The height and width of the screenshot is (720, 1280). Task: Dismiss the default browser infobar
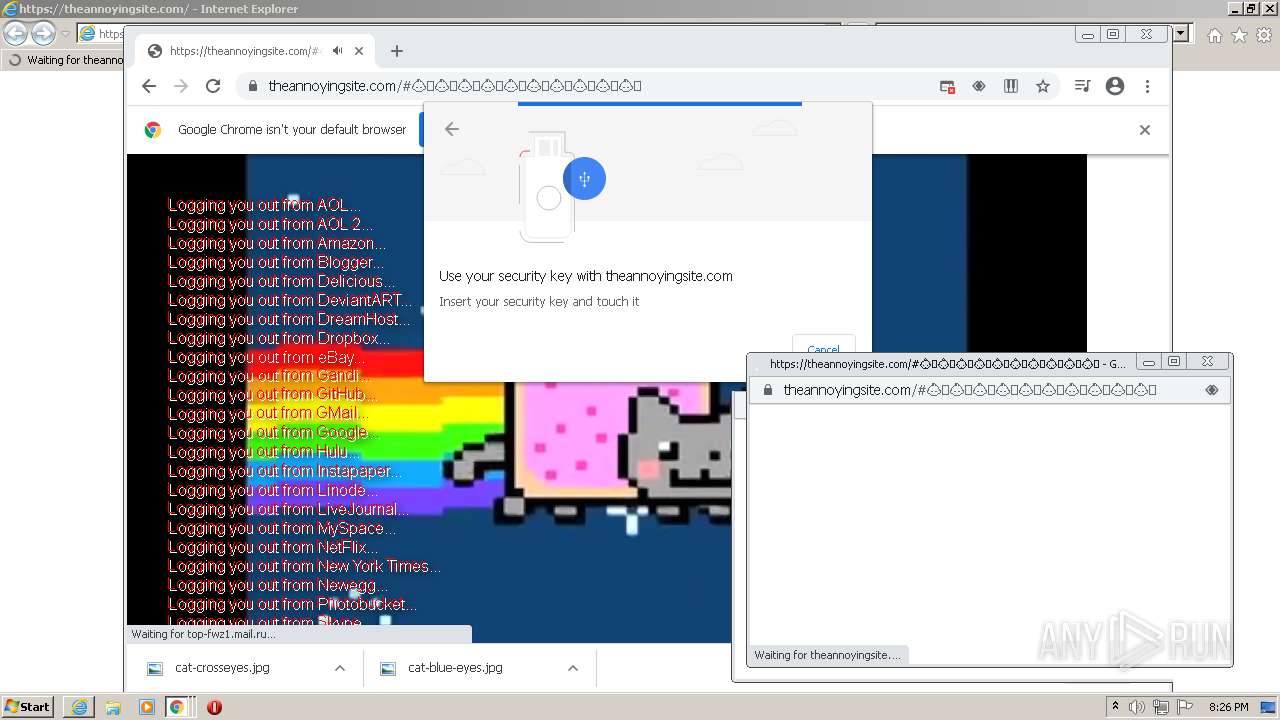pyautogui.click(x=1145, y=130)
